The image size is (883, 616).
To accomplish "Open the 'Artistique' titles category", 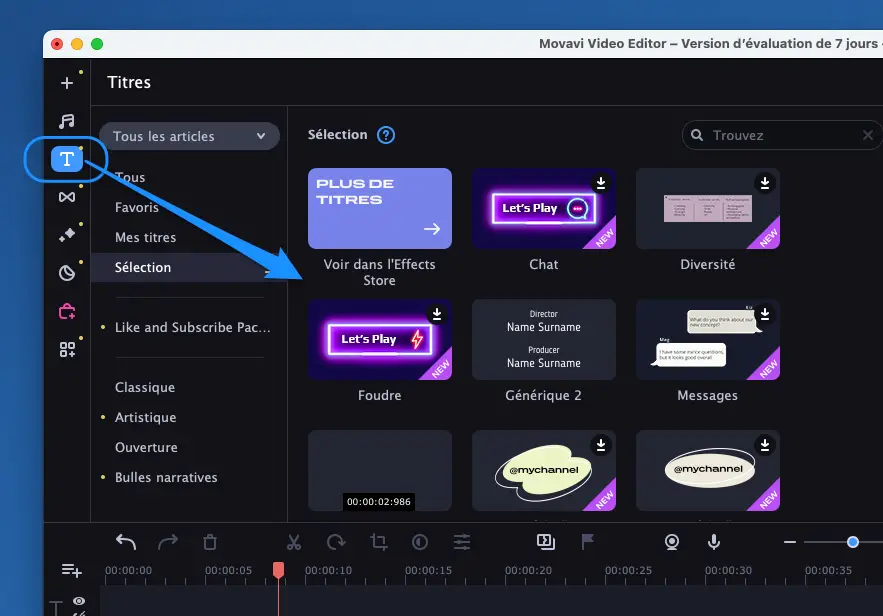I will (x=145, y=418).
